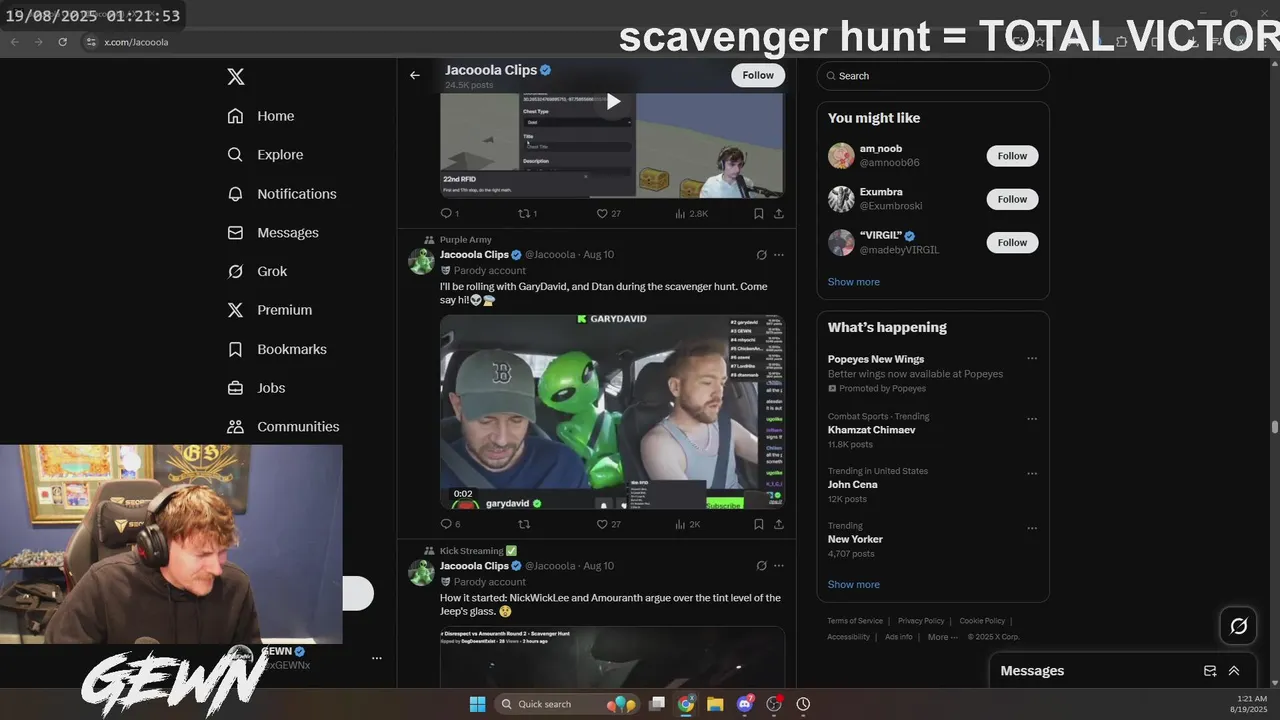Screen dimensions: 1280x720
Task: Reply to the GaryDavid post with 6 replies
Action: (450, 524)
